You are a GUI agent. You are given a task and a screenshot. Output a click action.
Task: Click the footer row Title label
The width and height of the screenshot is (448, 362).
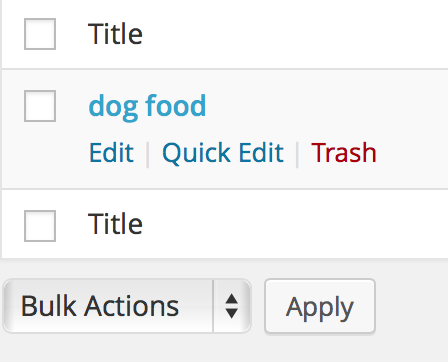115,224
